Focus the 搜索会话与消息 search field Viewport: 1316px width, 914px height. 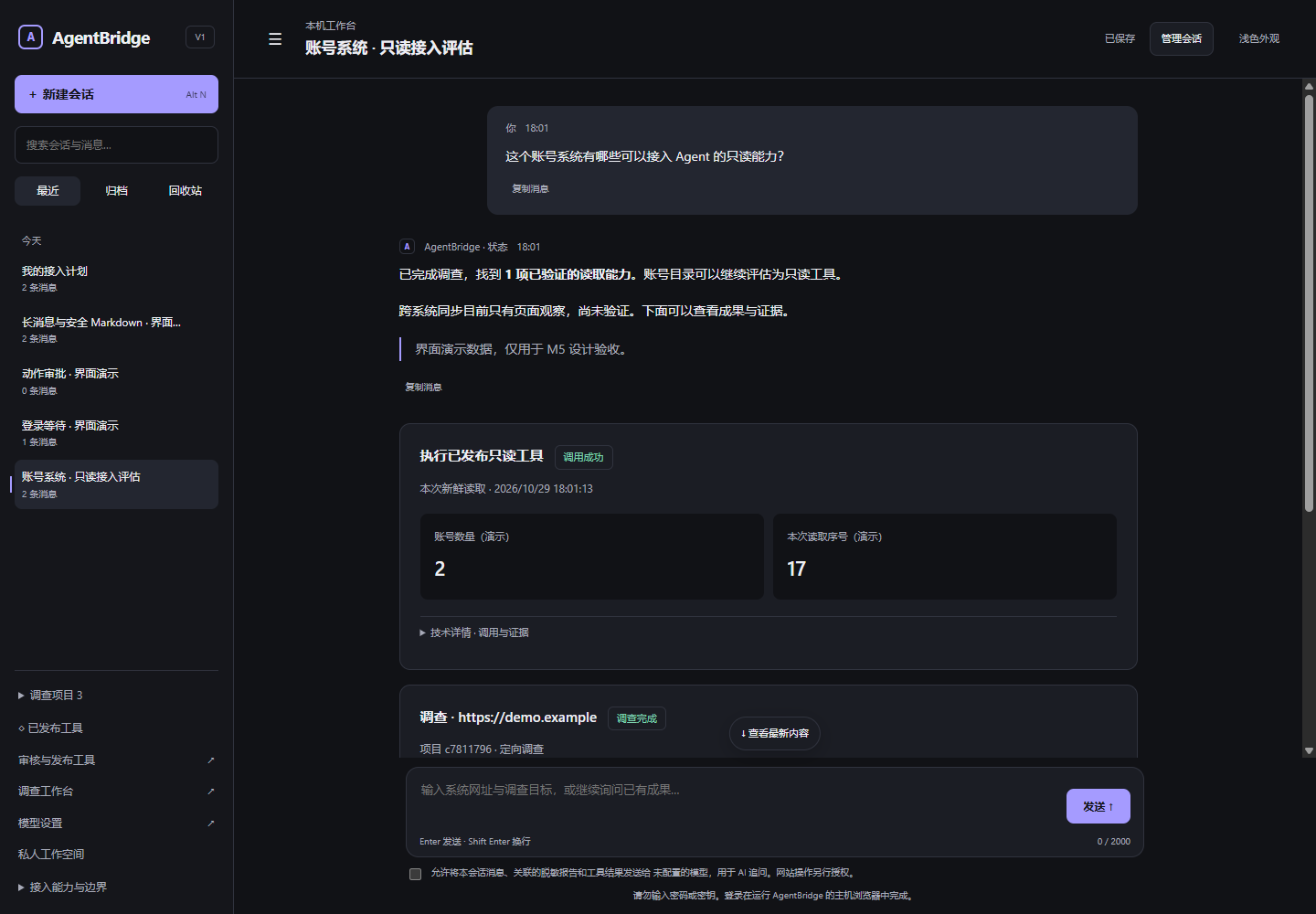[116, 145]
